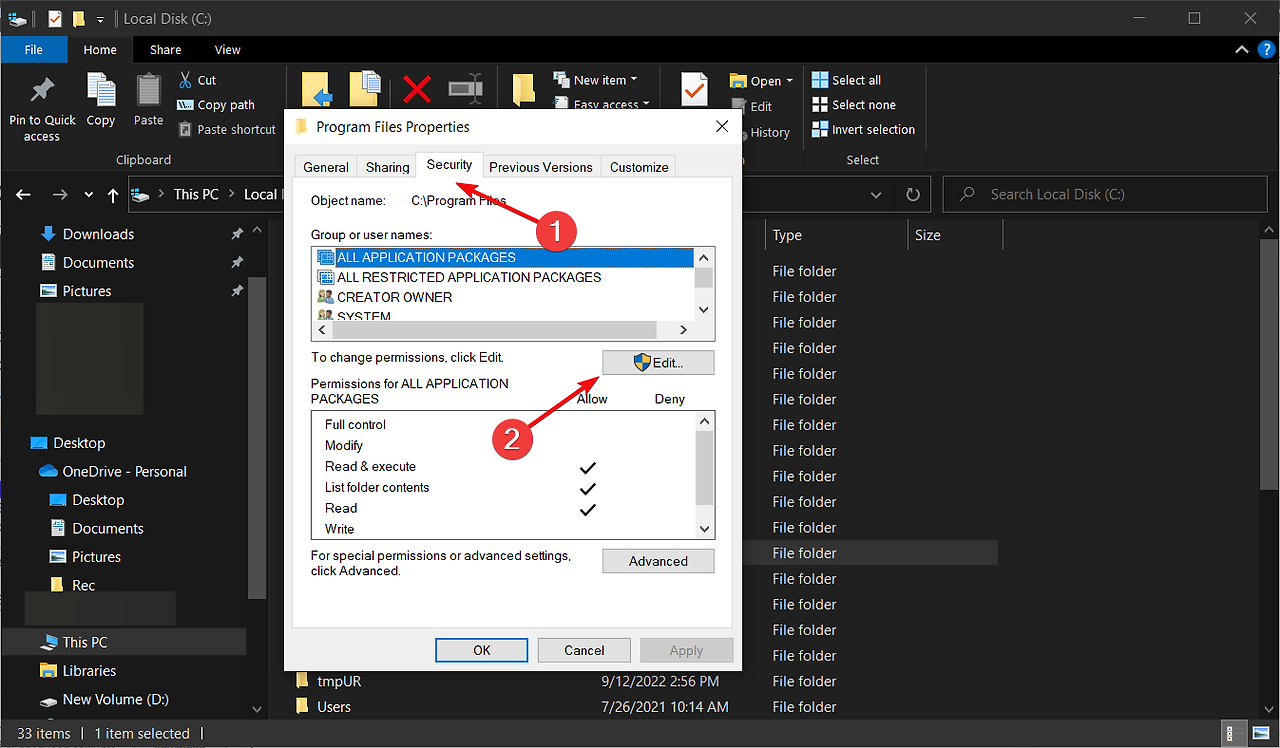
Task: Close the Program Files Properties dialog
Action: pyautogui.click(x=722, y=127)
